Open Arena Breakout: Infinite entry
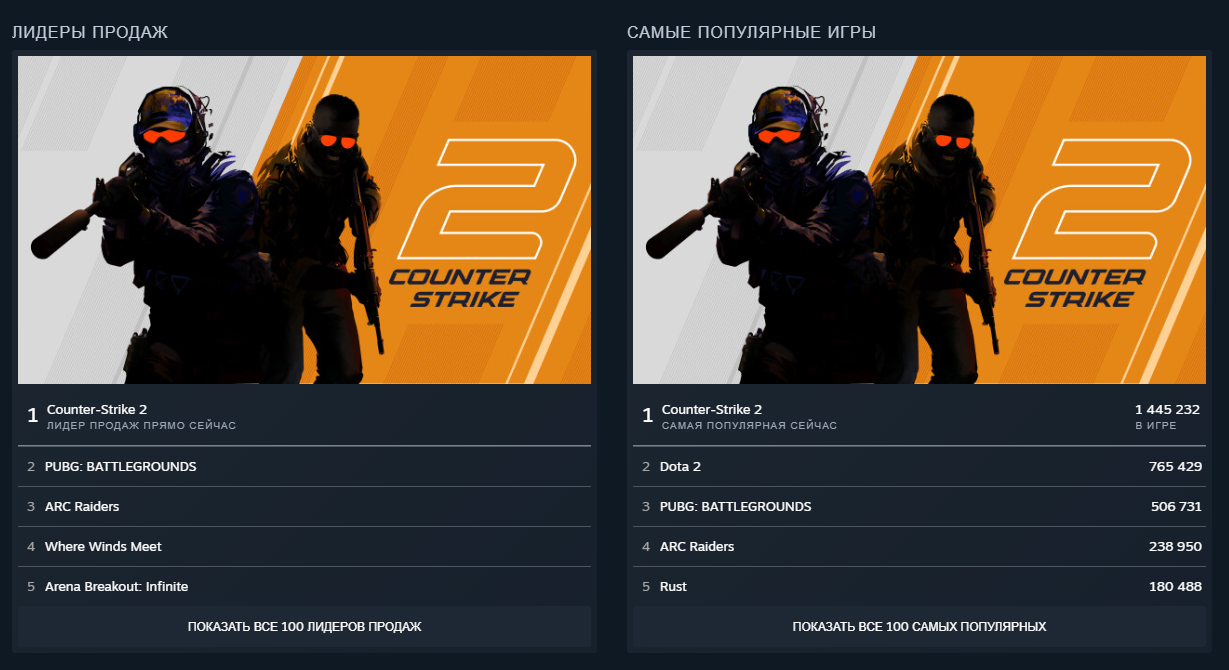This screenshot has width=1229, height=670. [x=304, y=587]
